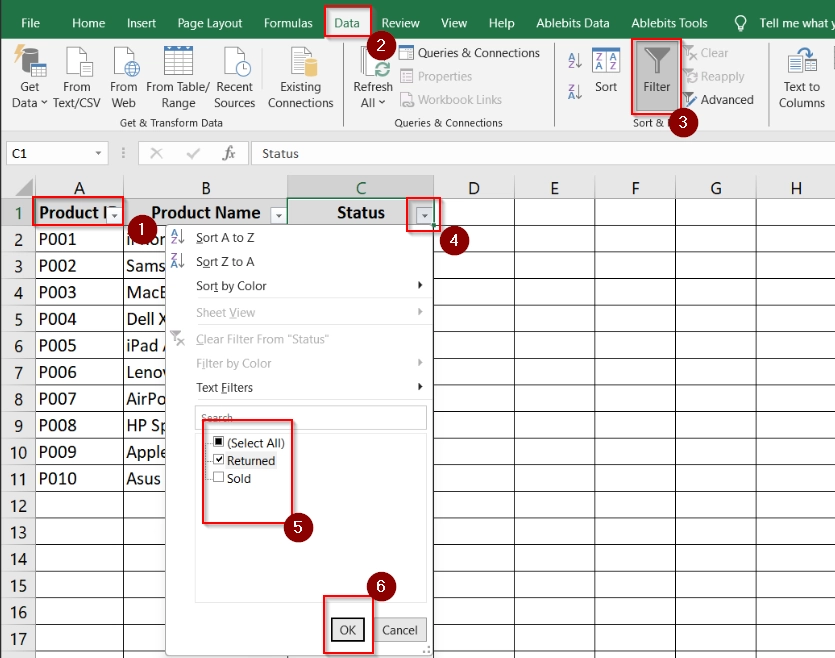Screen dimensions: 835x658
Task: Switch to the Review tab
Action: pos(400,23)
